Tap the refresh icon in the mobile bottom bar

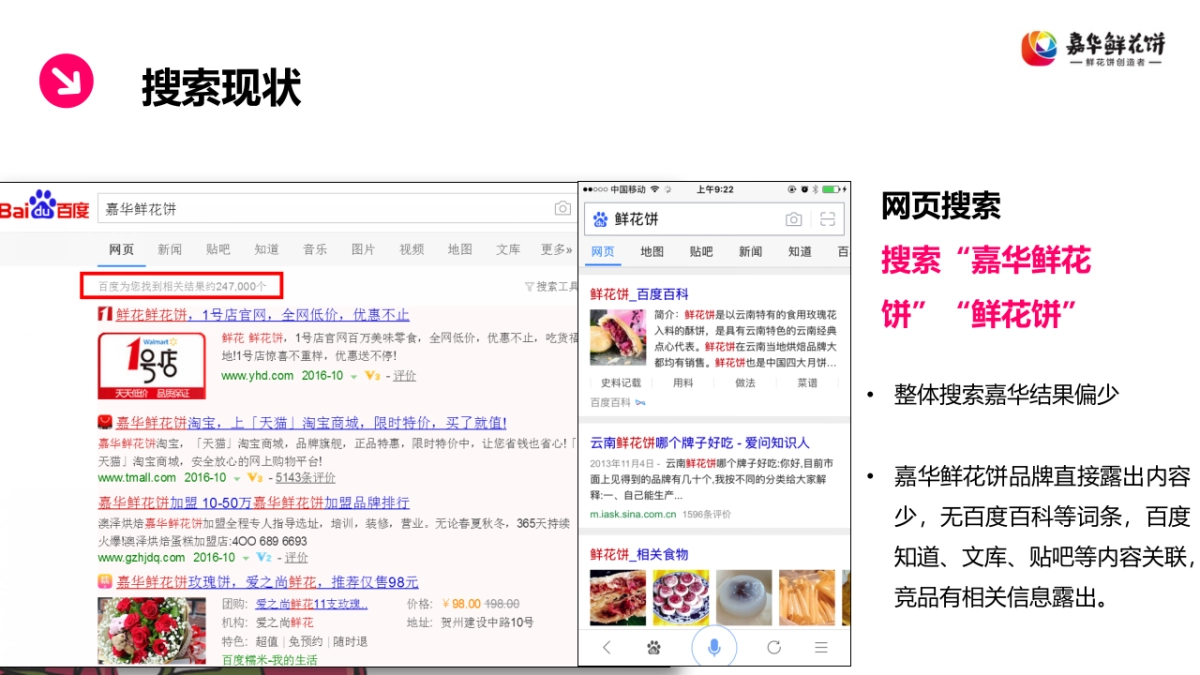pos(773,647)
